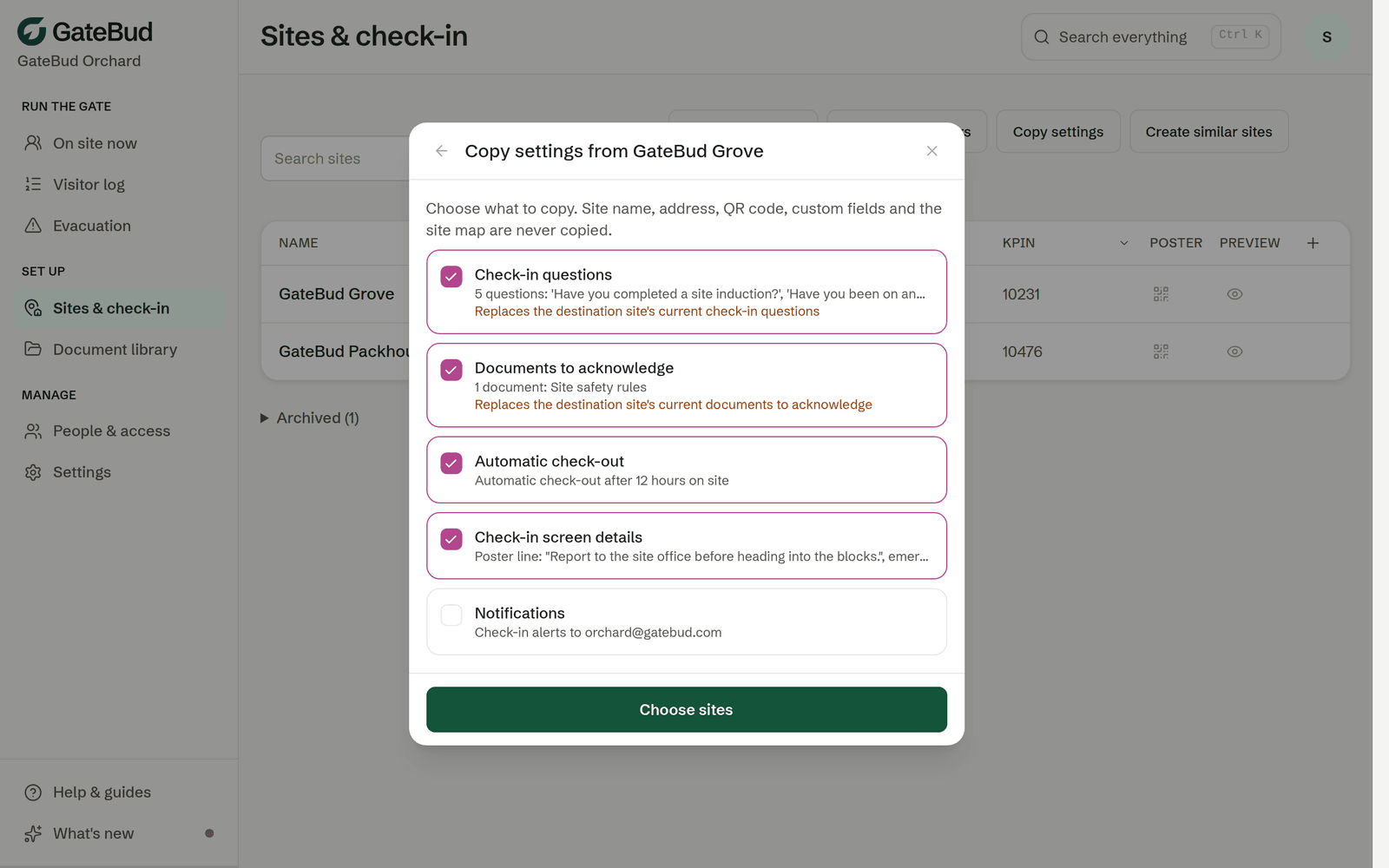Click the GateBud Grove site name
The image size is (1389, 868).
(x=337, y=294)
